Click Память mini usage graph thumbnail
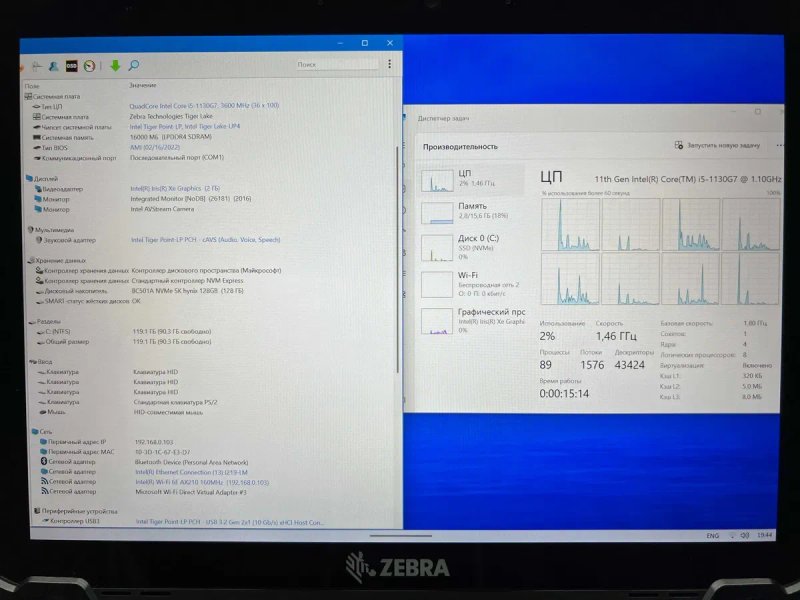Viewport: 800px width, 600px height. (x=437, y=213)
